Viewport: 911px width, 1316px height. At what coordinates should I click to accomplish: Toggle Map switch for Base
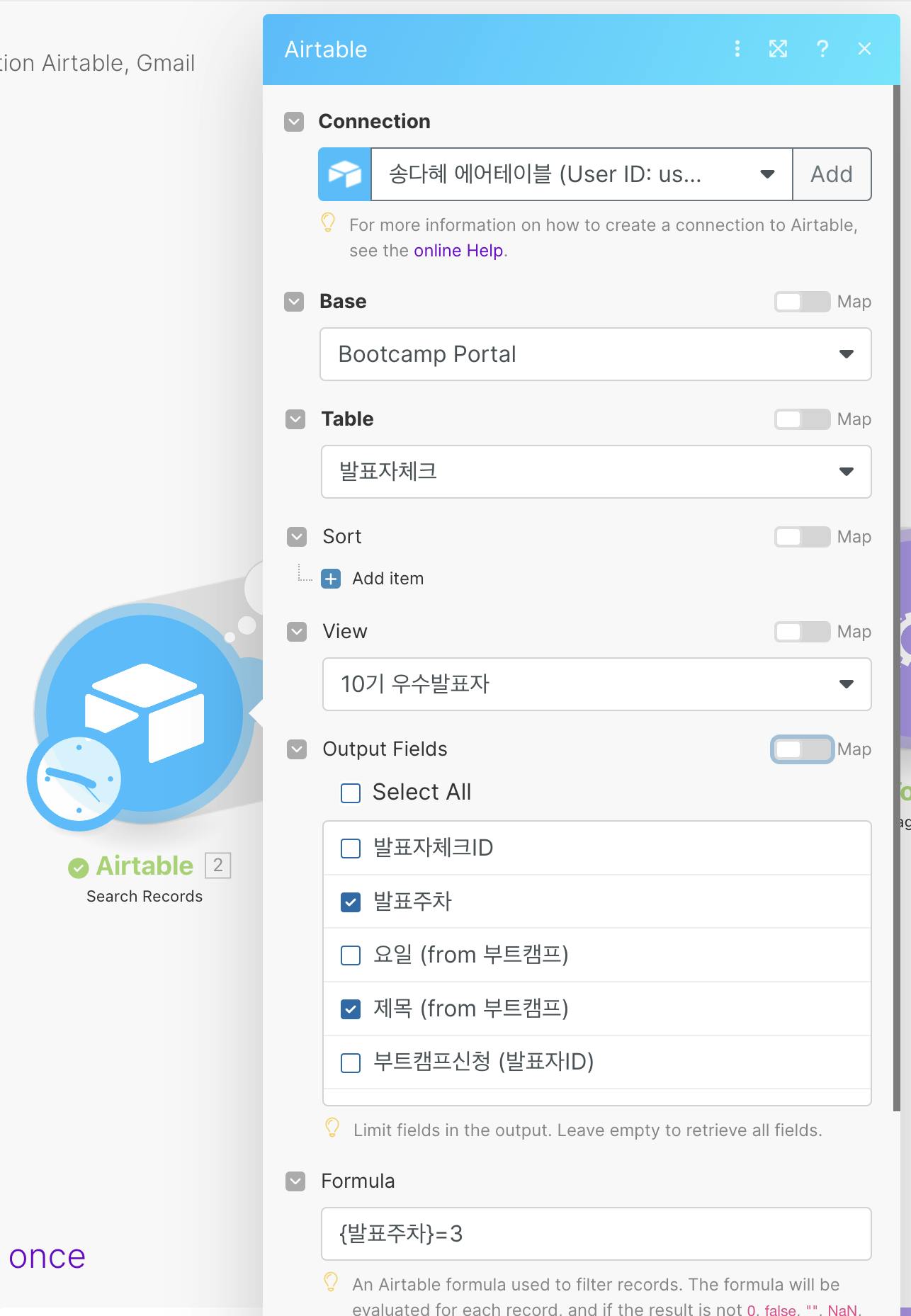click(802, 302)
